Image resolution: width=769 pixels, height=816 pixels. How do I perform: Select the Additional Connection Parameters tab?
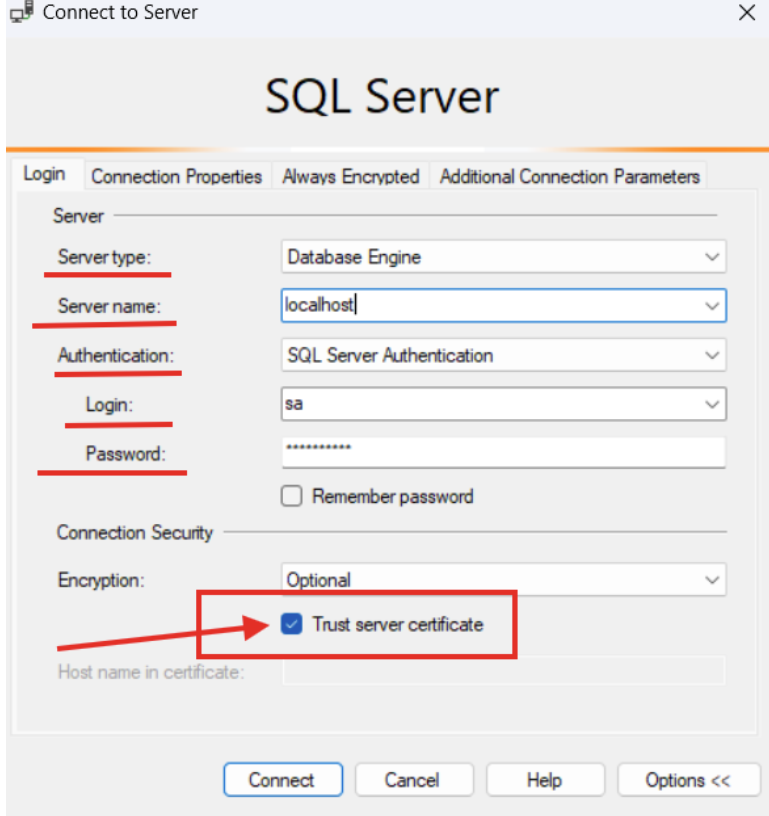(569, 176)
